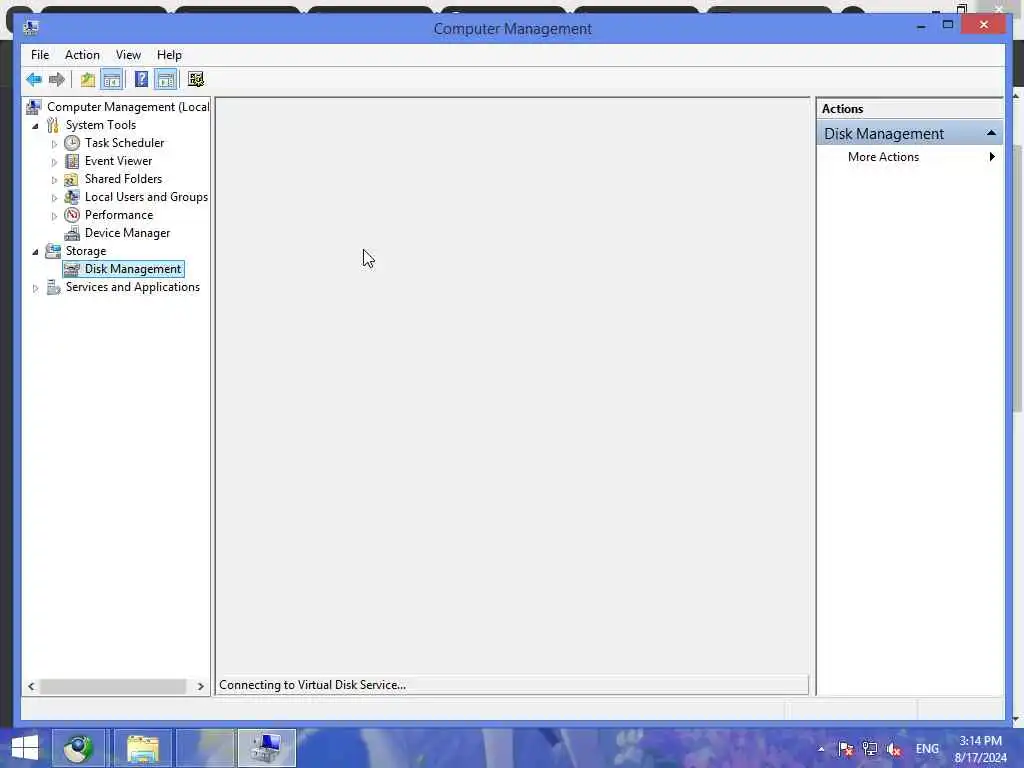
Task: Click the Shared Folders icon
Action: click(x=72, y=179)
